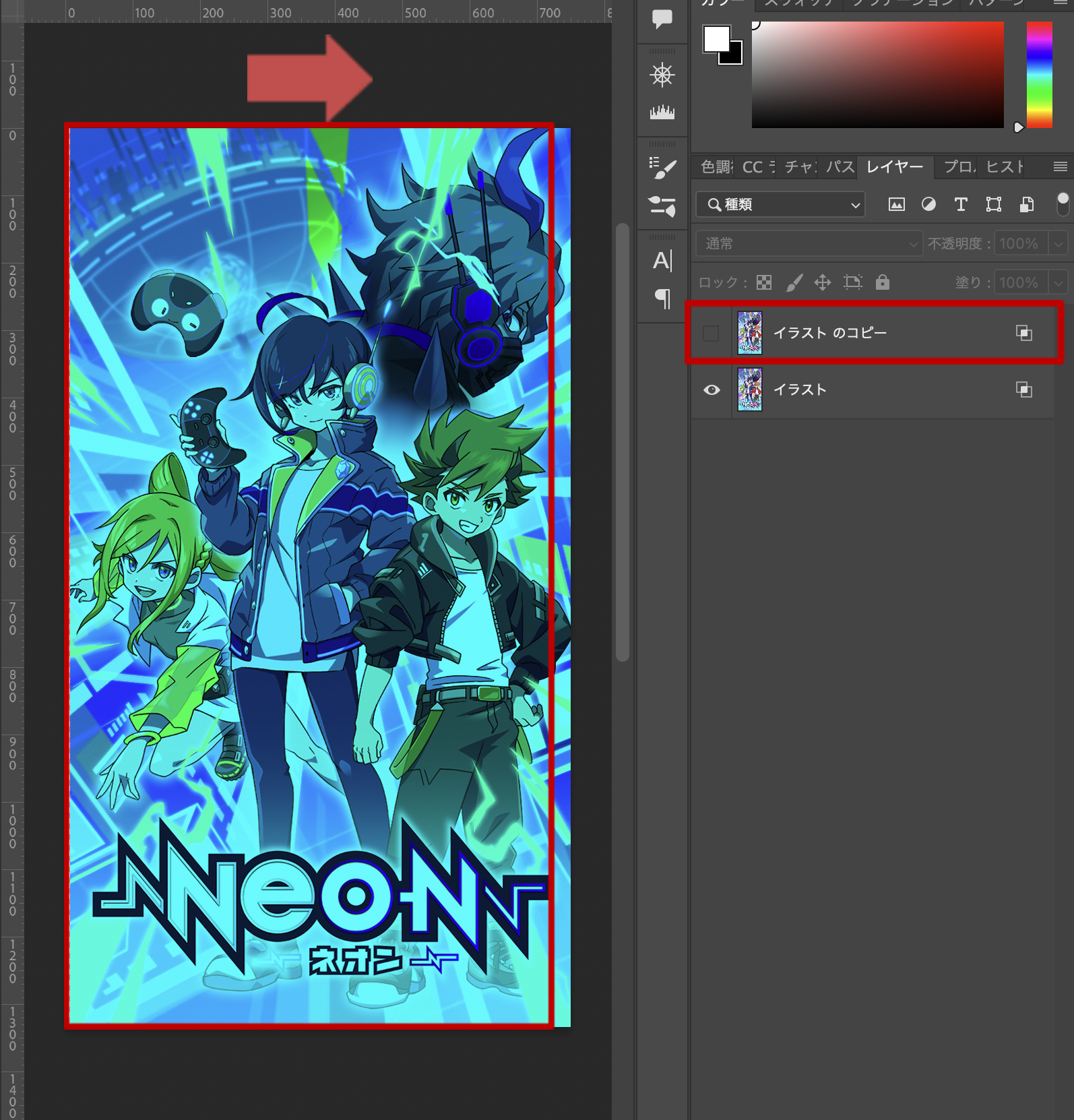1074x1120 pixels.
Task: Click the 塗り 100% value field
Action: coord(1021,282)
